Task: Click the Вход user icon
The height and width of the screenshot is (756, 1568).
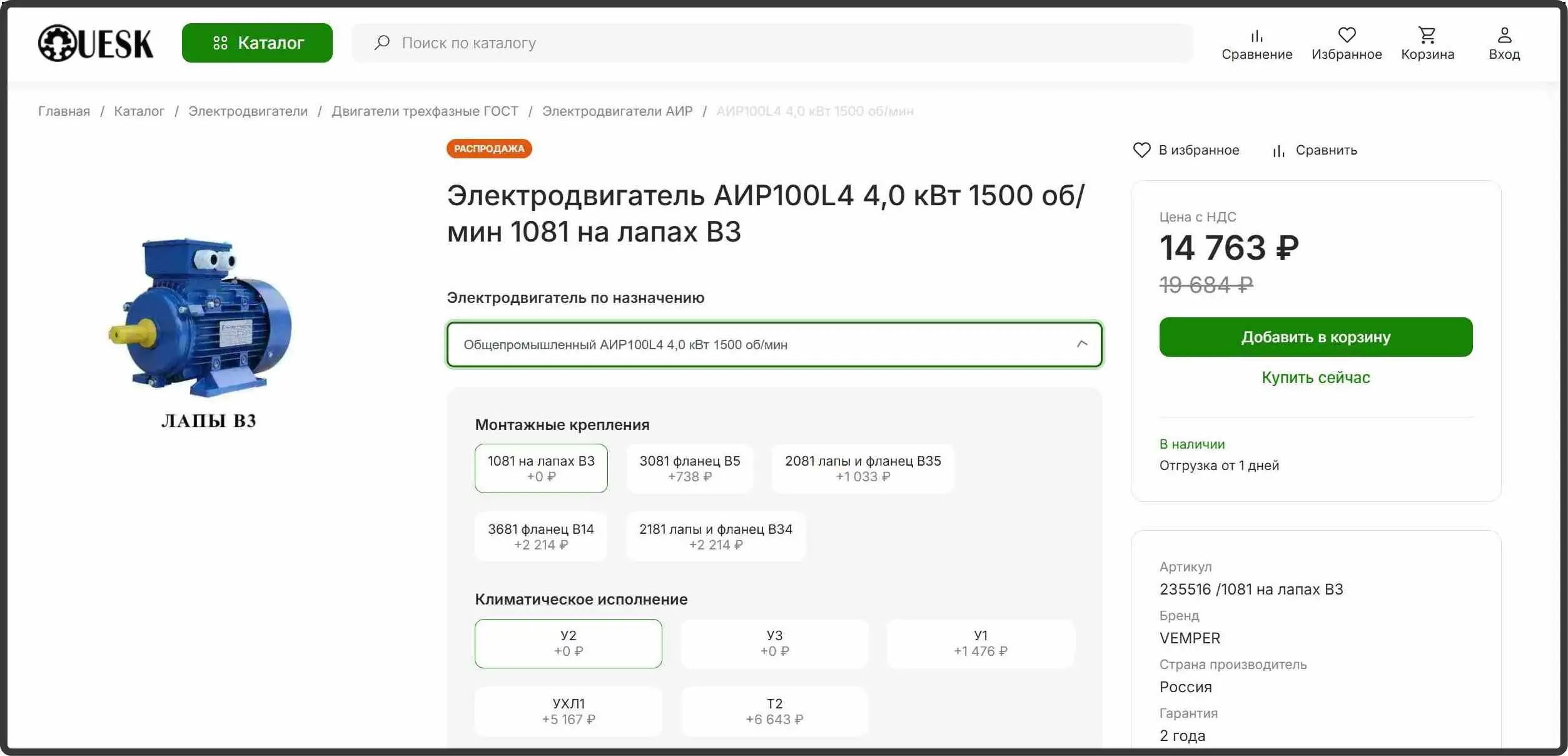Action: coord(1504,35)
